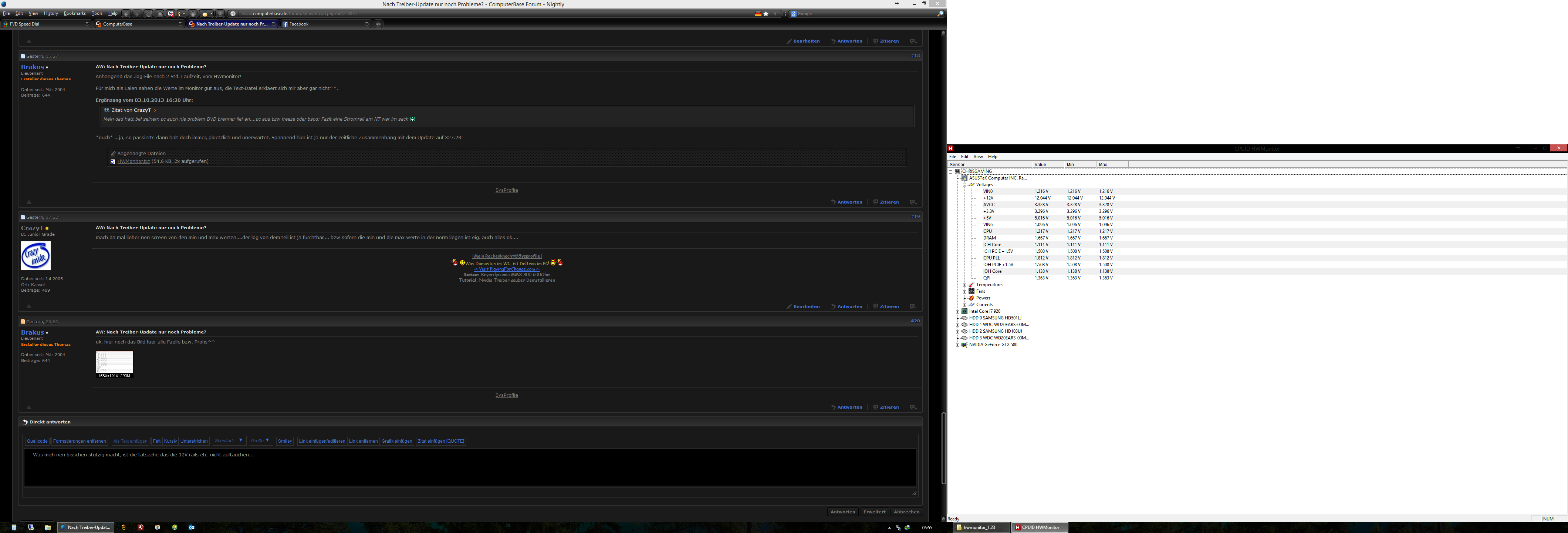Click the browser Home toolbar icon

159,13
